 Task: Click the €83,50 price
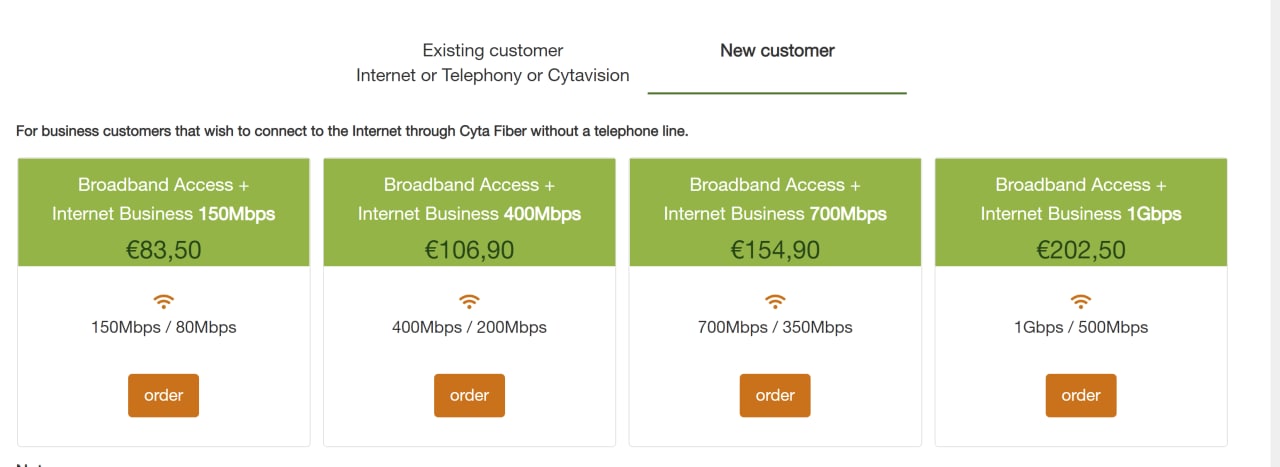coord(164,250)
